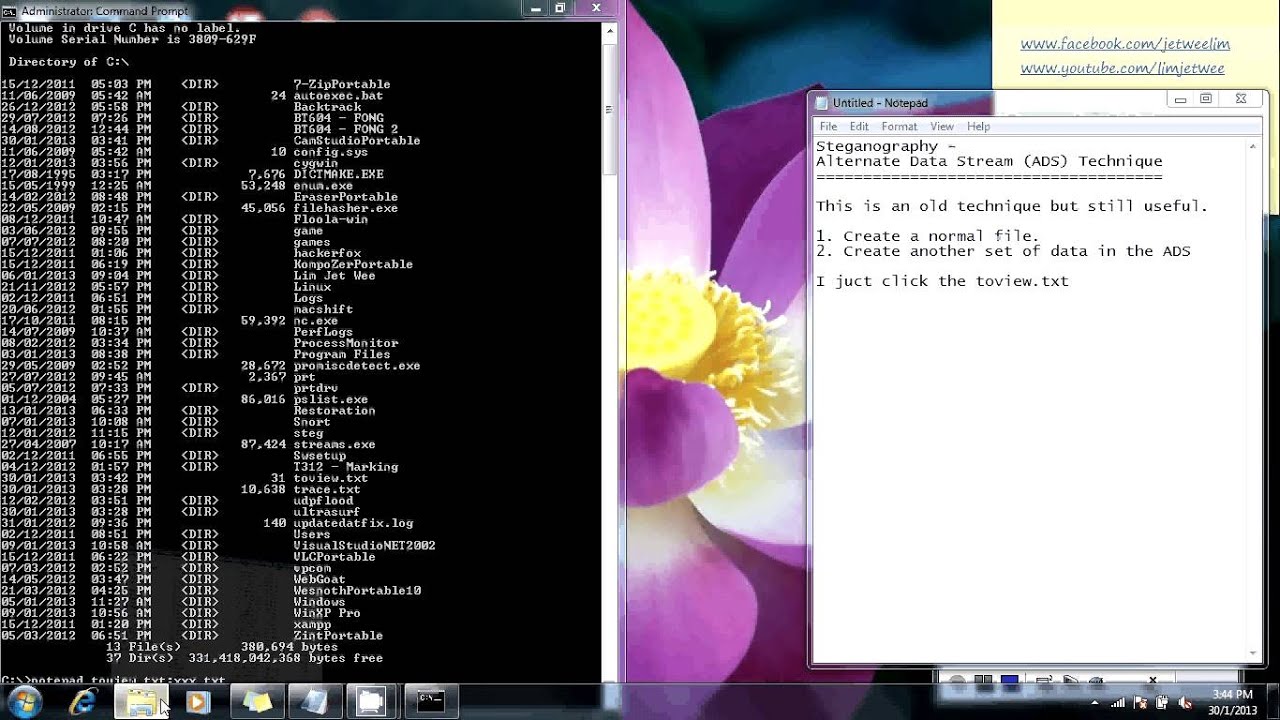Follow the www.youtube.com/limjetwee link

pos(1122,68)
